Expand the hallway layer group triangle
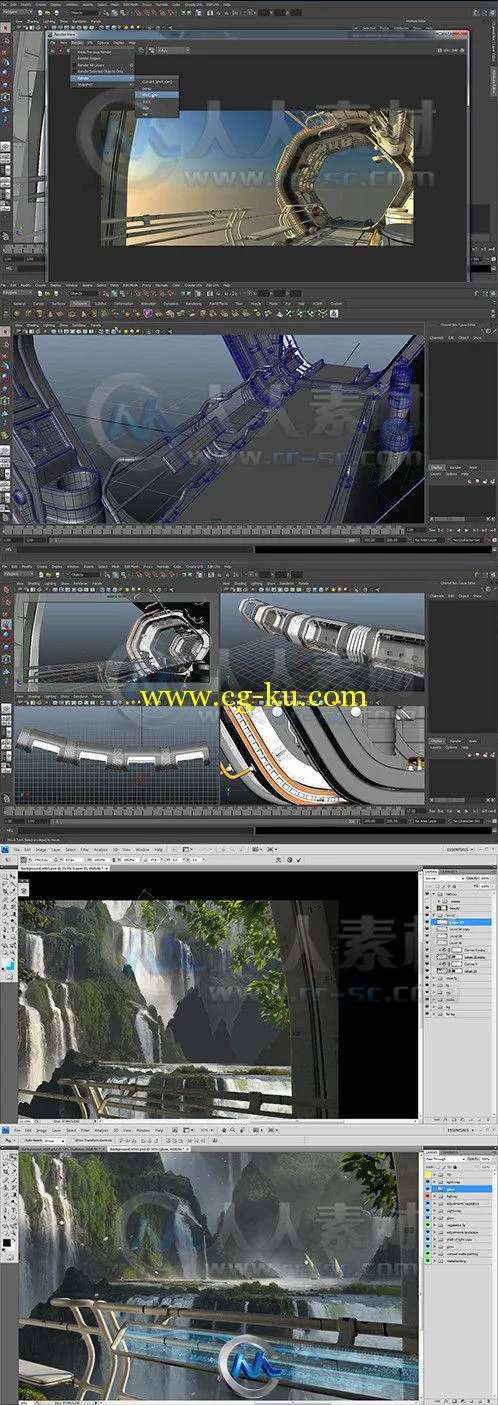This screenshot has width=498, height=1405. coord(435,1196)
